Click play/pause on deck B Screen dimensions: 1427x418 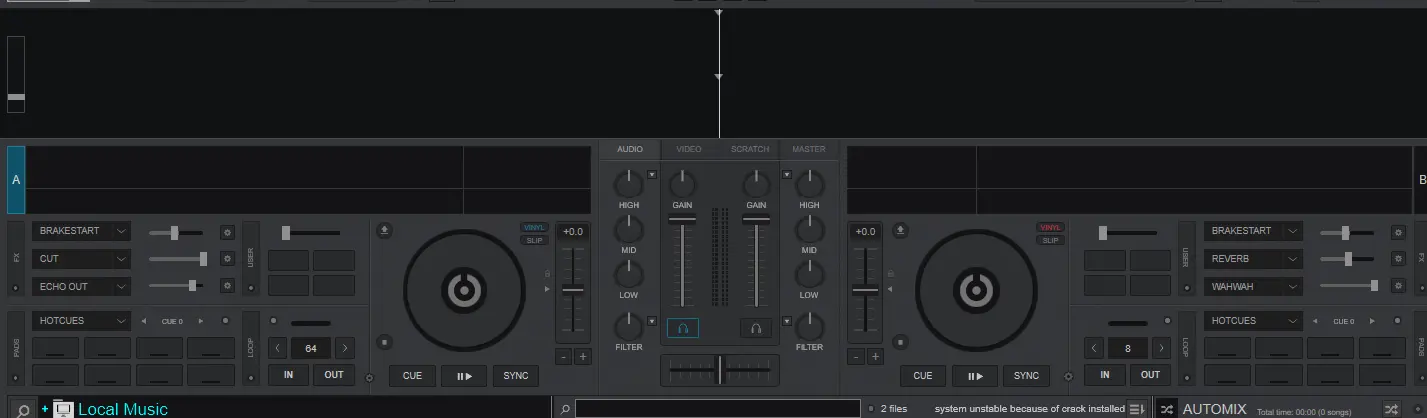click(975, 376)
